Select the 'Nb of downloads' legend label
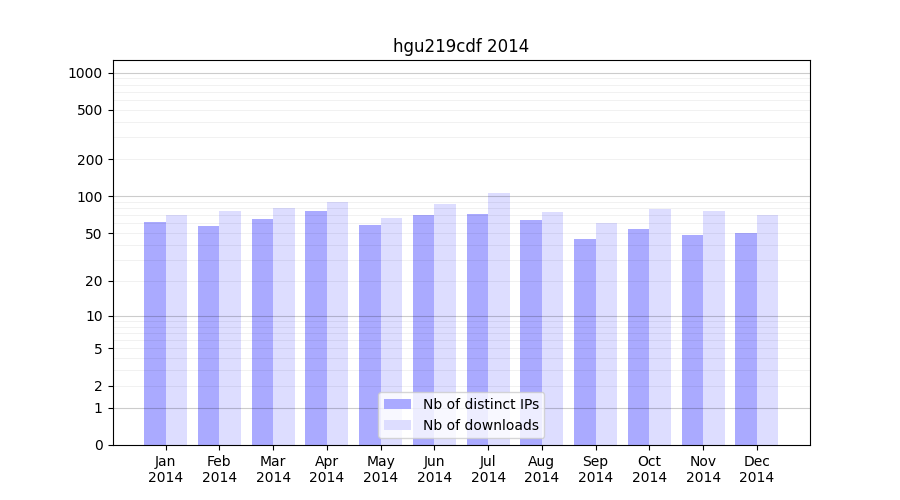 pos(480,425)
